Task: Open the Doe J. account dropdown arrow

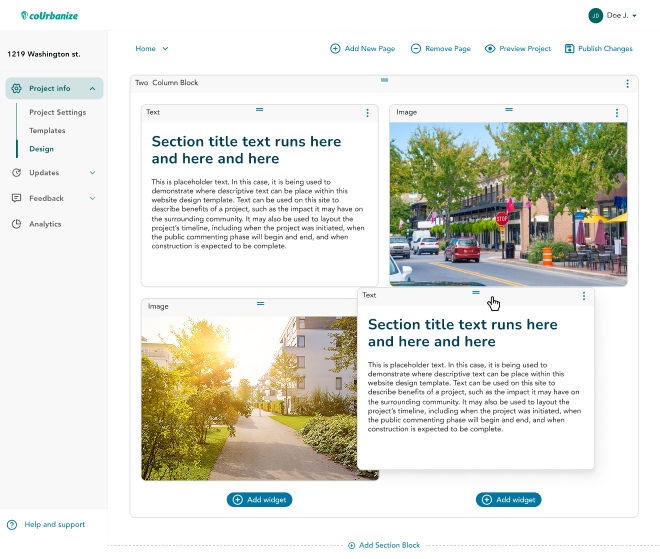Action: [x=634, y=16]
